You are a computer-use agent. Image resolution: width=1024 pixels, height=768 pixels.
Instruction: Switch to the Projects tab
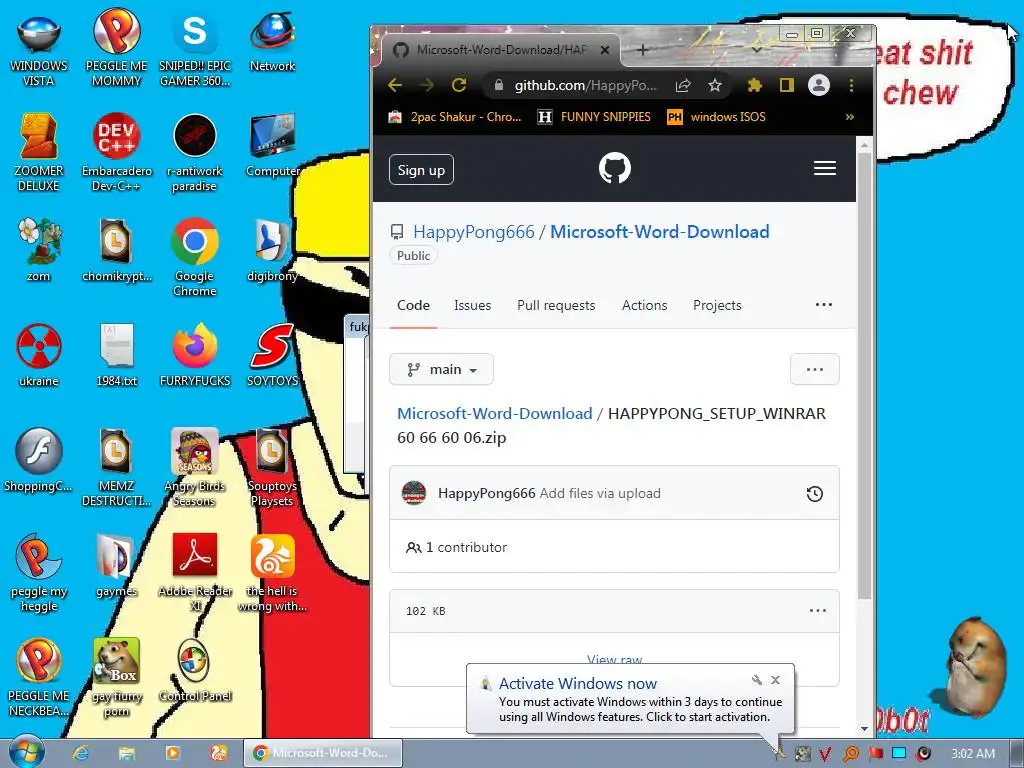(717, 306)
